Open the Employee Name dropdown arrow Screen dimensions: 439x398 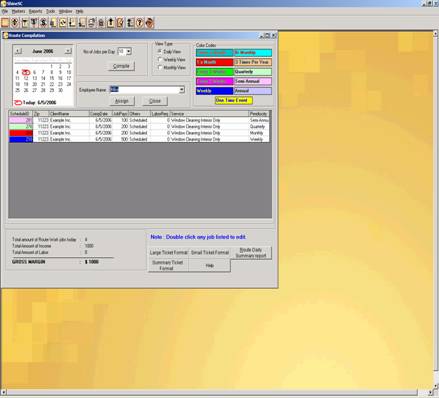[x=182, y=90]
